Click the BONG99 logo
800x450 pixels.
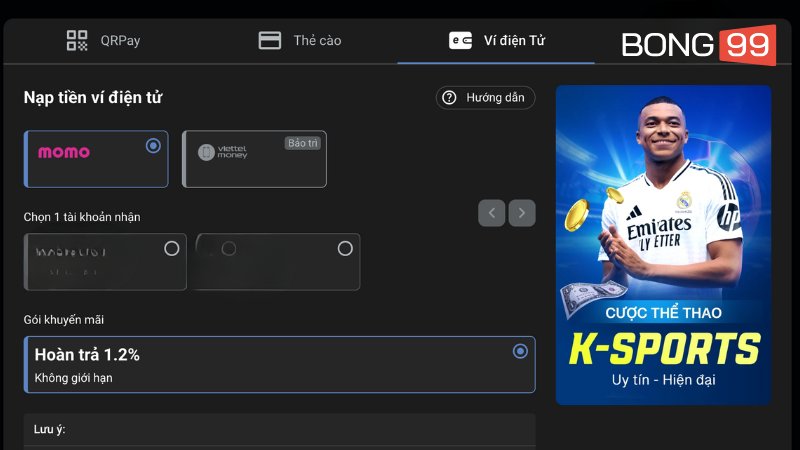click(697, 44)
